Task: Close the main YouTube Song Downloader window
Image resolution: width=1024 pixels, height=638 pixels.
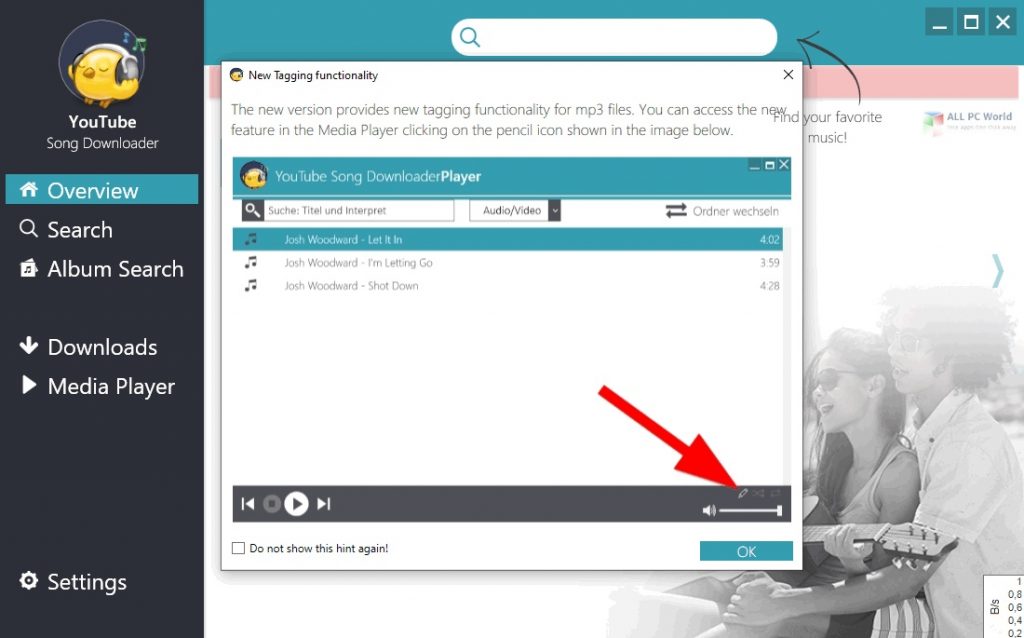Action: 1003,22
